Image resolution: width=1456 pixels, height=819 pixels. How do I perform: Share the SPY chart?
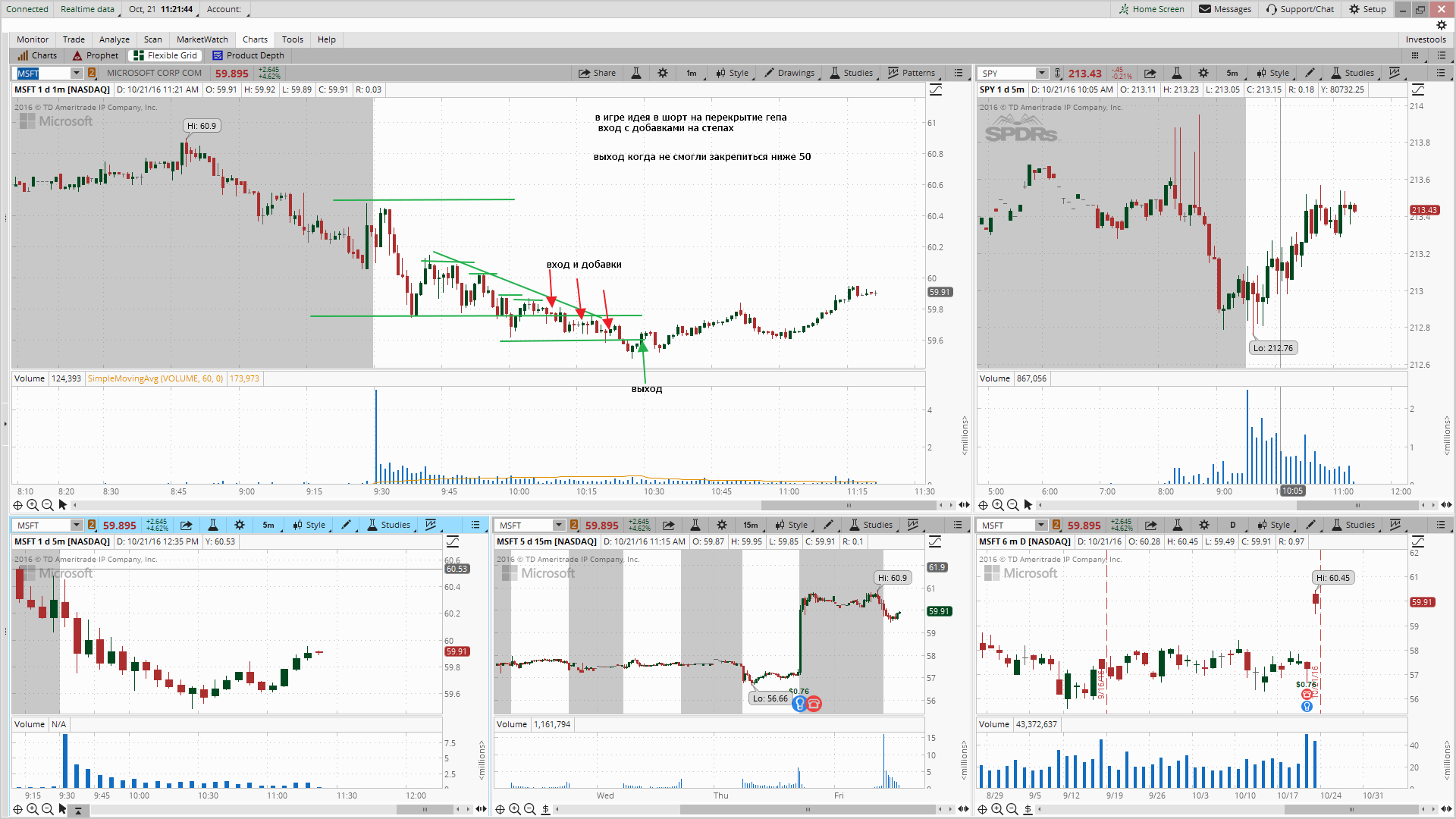(x=1150, y=74)
